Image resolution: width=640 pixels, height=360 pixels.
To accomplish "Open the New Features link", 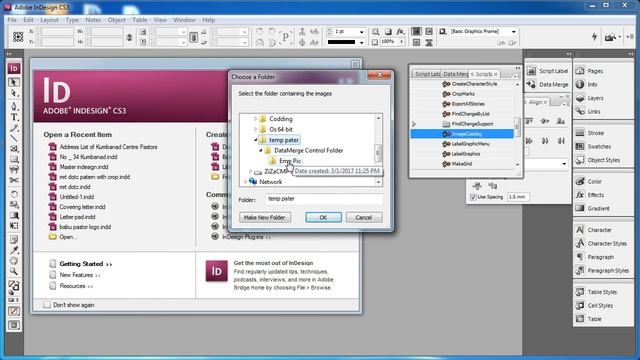I will [x=80, y=275].
